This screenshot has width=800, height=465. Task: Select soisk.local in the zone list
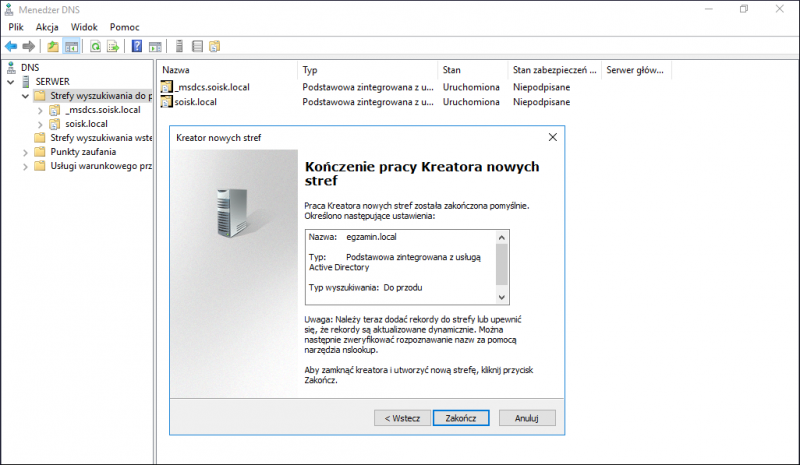pos(196,102)
